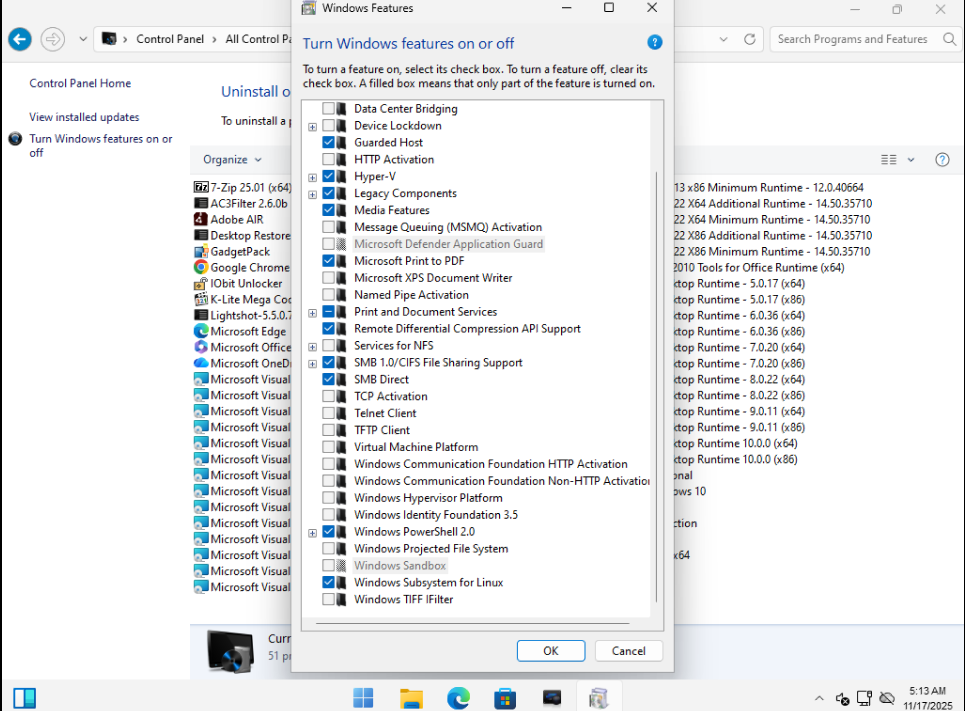Open File Explorer from the taskbar
The height and width of the screenshot is (711, 965).
411,697
